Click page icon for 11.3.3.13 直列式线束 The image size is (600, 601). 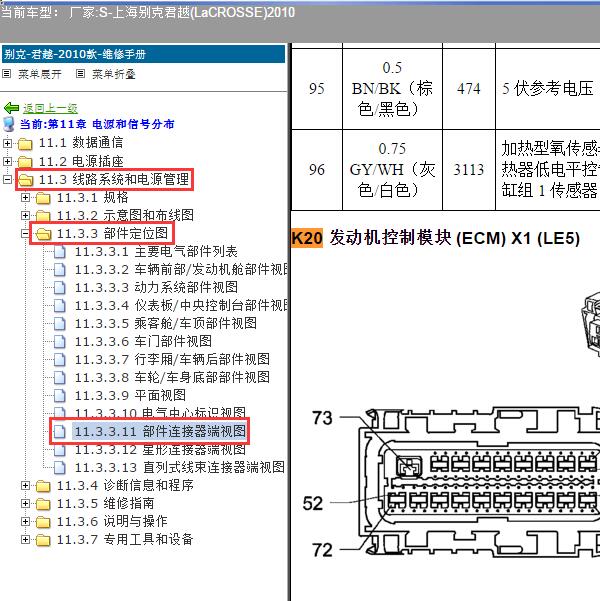click(x=59, y=468)
